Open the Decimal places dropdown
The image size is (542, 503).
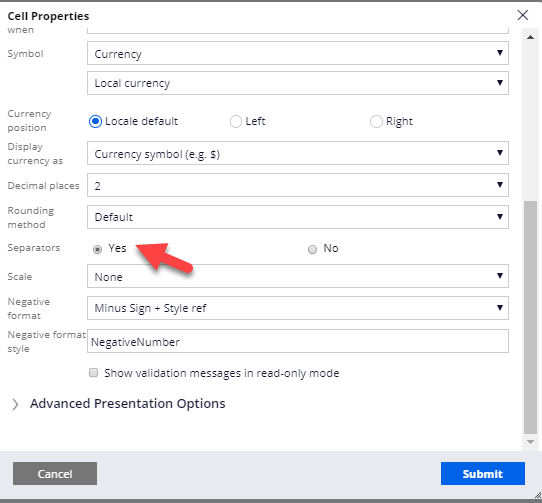click(x=298, y=185)
